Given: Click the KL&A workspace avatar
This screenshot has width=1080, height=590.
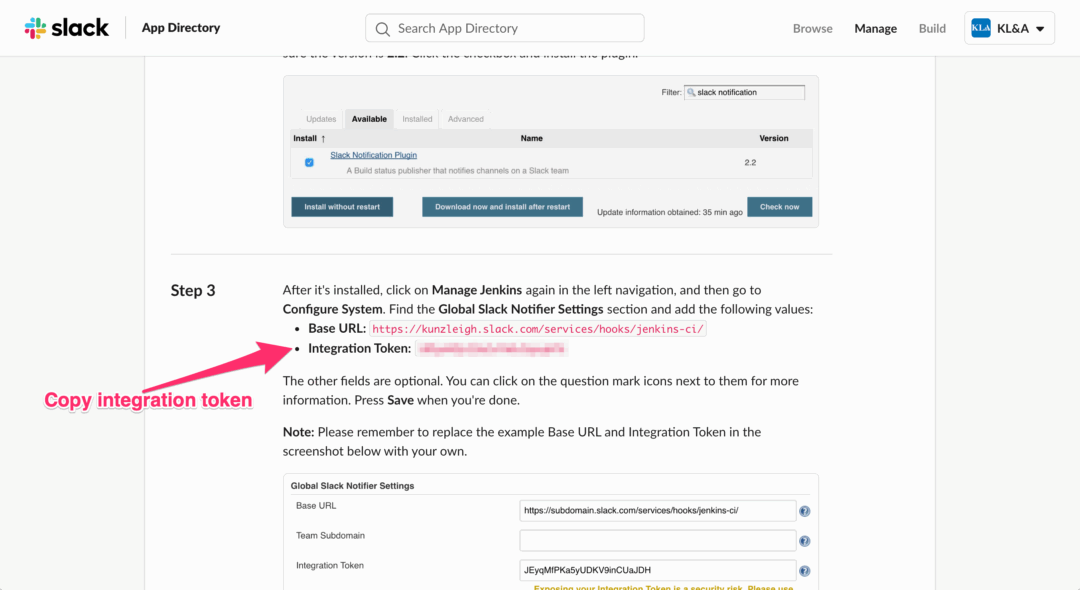Looking at the screenshot, I should pos(981,27).
